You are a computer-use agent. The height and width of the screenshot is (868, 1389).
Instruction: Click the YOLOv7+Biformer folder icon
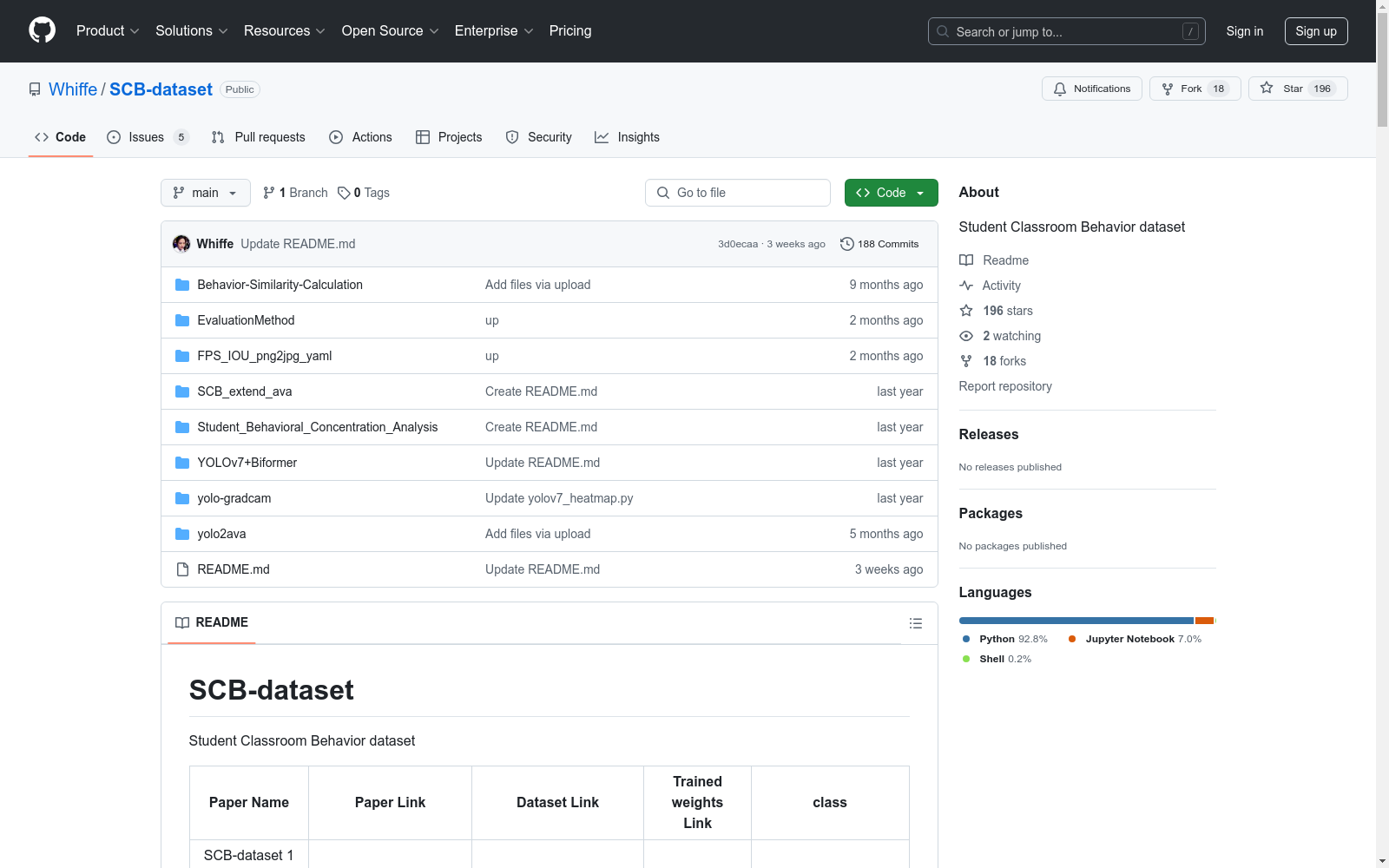point(182,463)
